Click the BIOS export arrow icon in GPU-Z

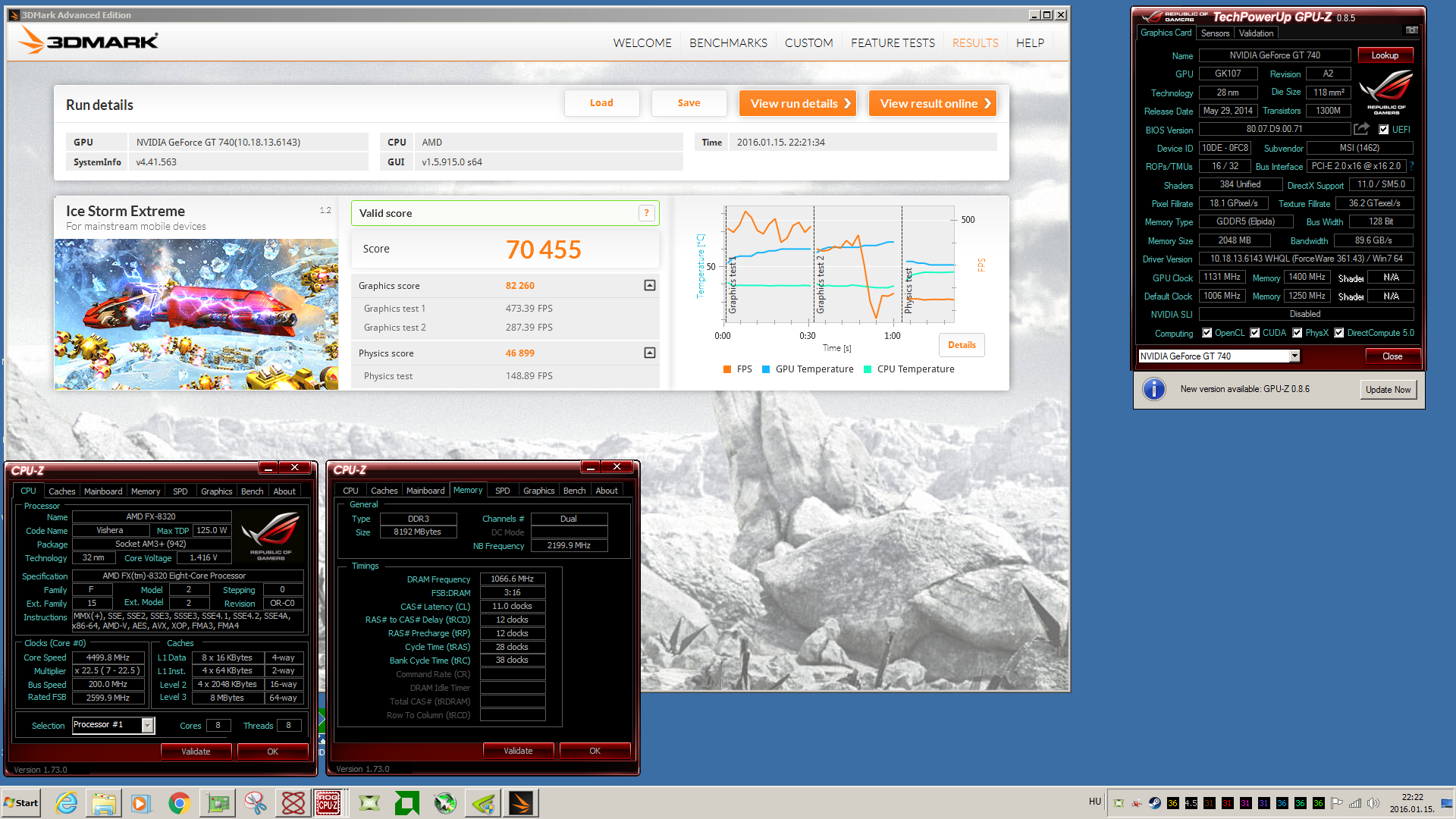click(1362, 129)
